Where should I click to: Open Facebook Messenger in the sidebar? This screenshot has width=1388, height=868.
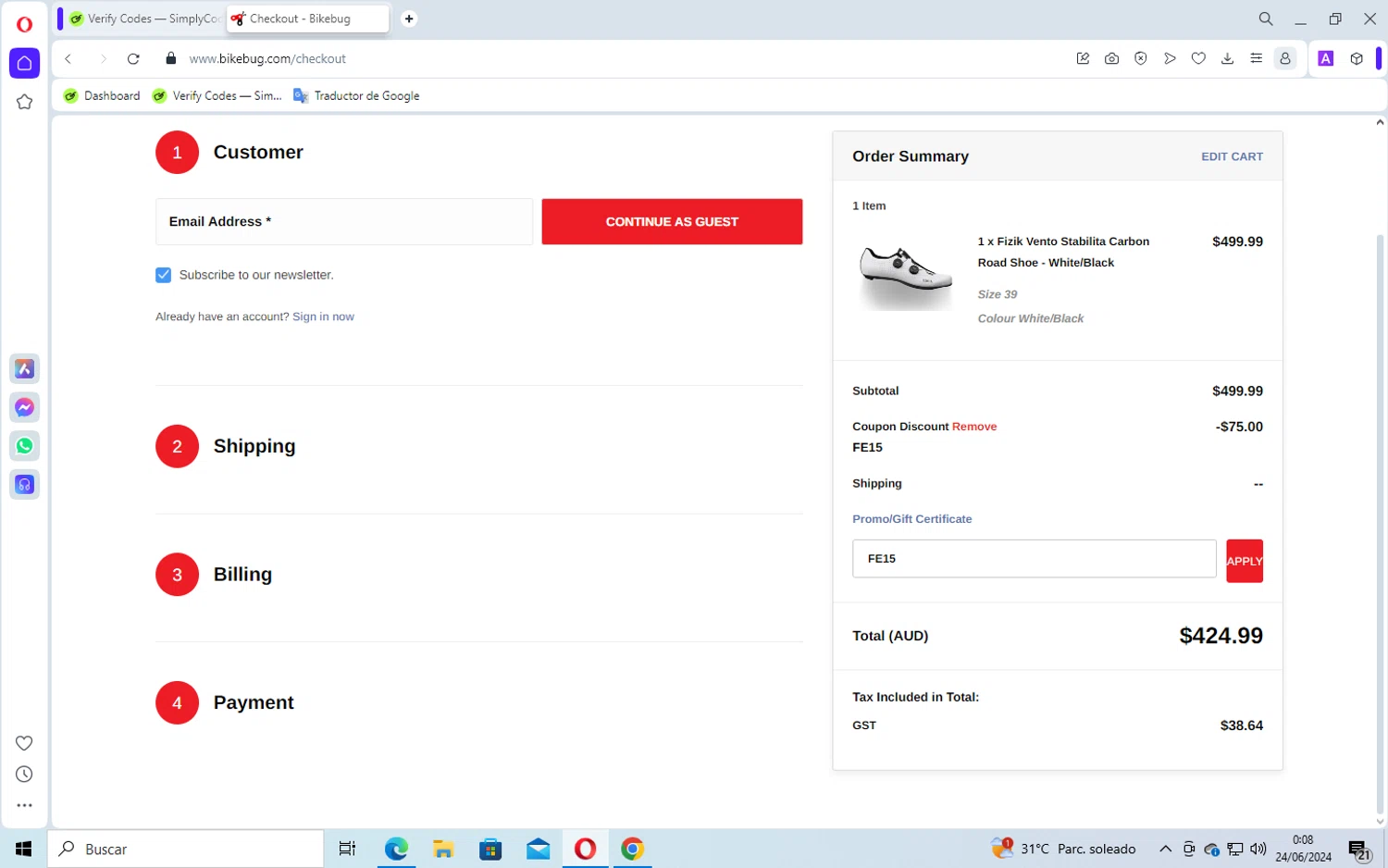24,407
